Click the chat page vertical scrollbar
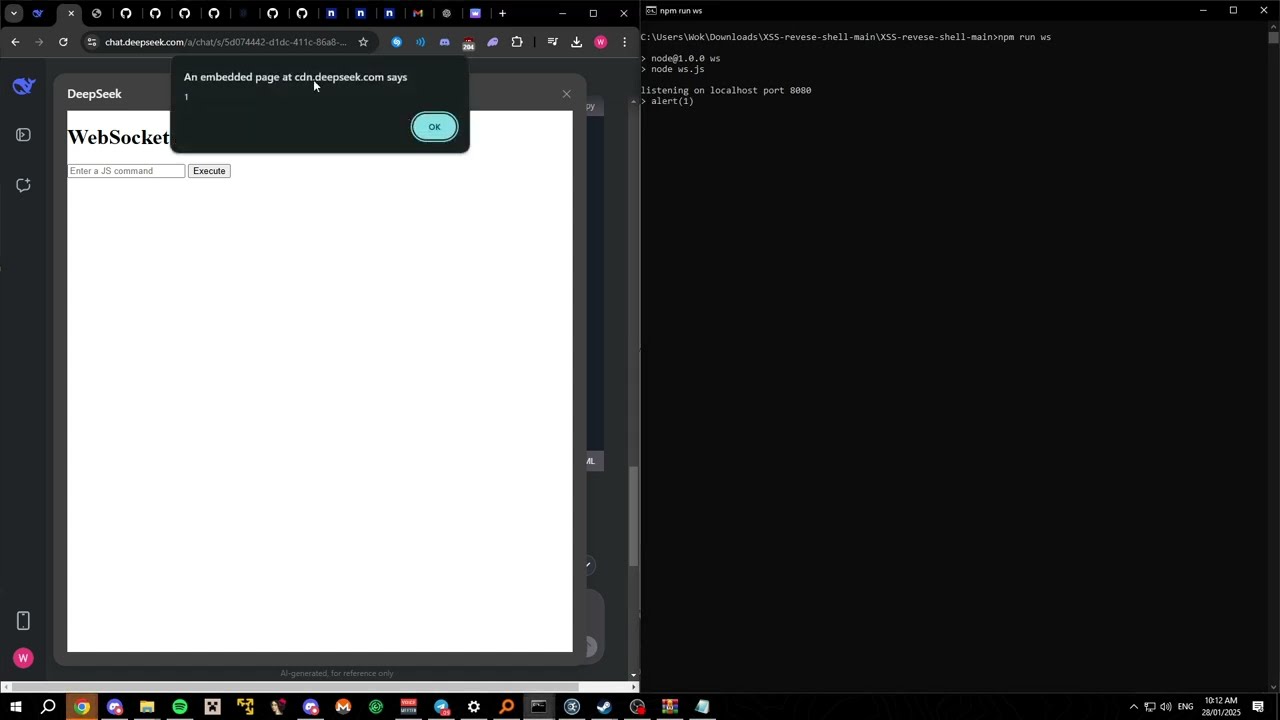The width and height of the screenshot is (1280, 720). 633,516
